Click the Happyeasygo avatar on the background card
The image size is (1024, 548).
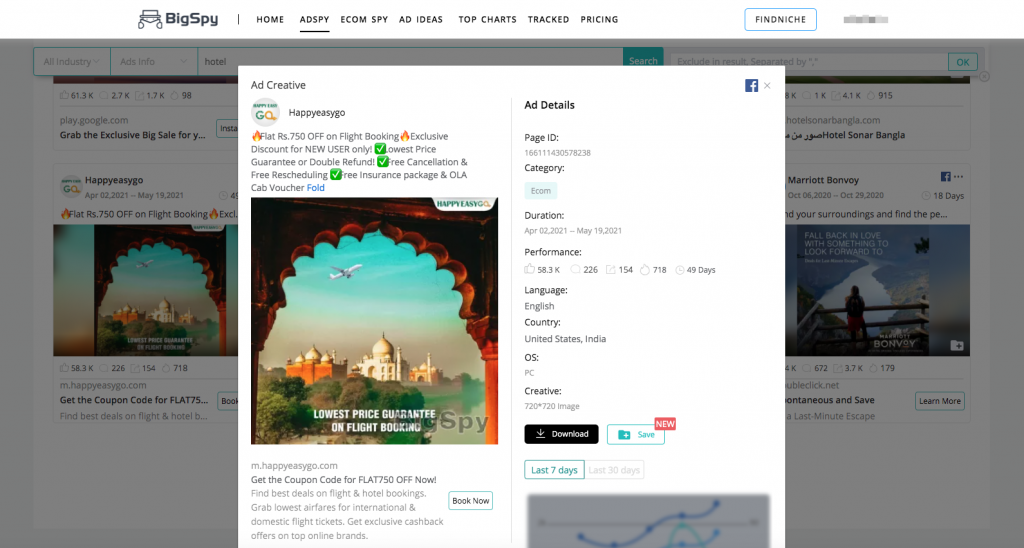pyautogui.click(x=71, y=186)
